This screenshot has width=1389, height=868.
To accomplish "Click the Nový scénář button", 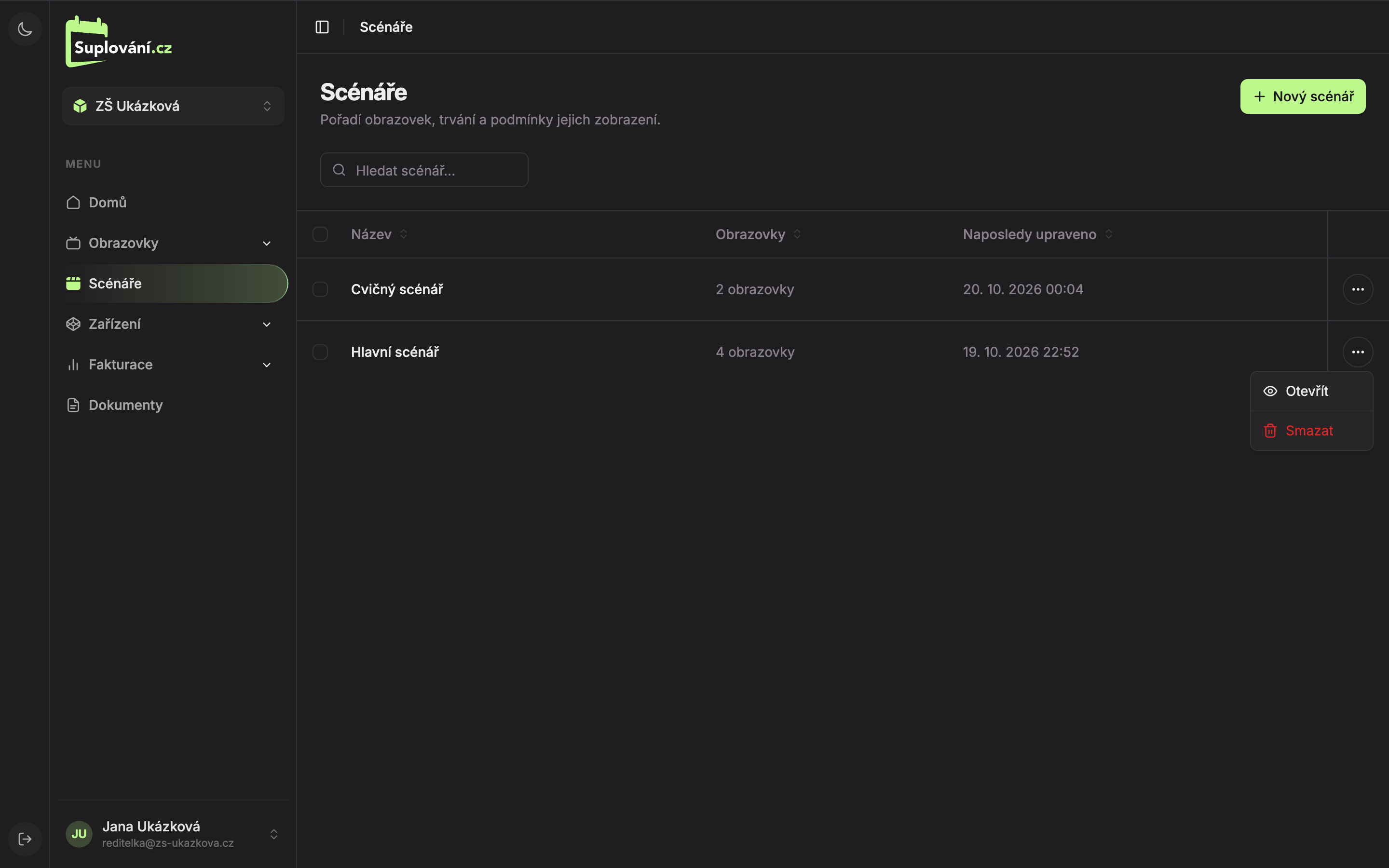I will pos(1302,96).
